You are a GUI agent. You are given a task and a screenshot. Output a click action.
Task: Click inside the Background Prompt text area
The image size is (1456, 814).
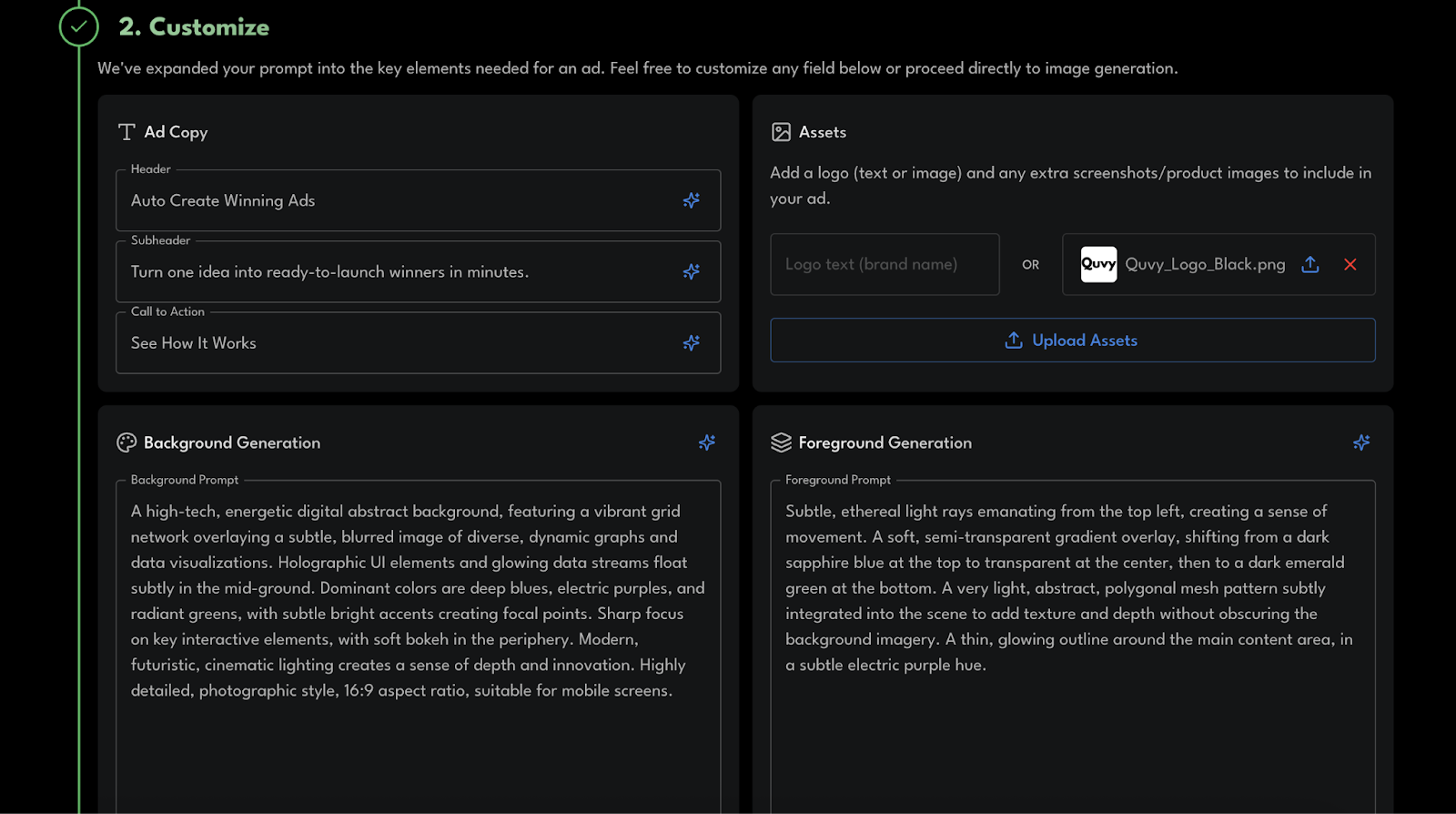(x=419, y=646)
